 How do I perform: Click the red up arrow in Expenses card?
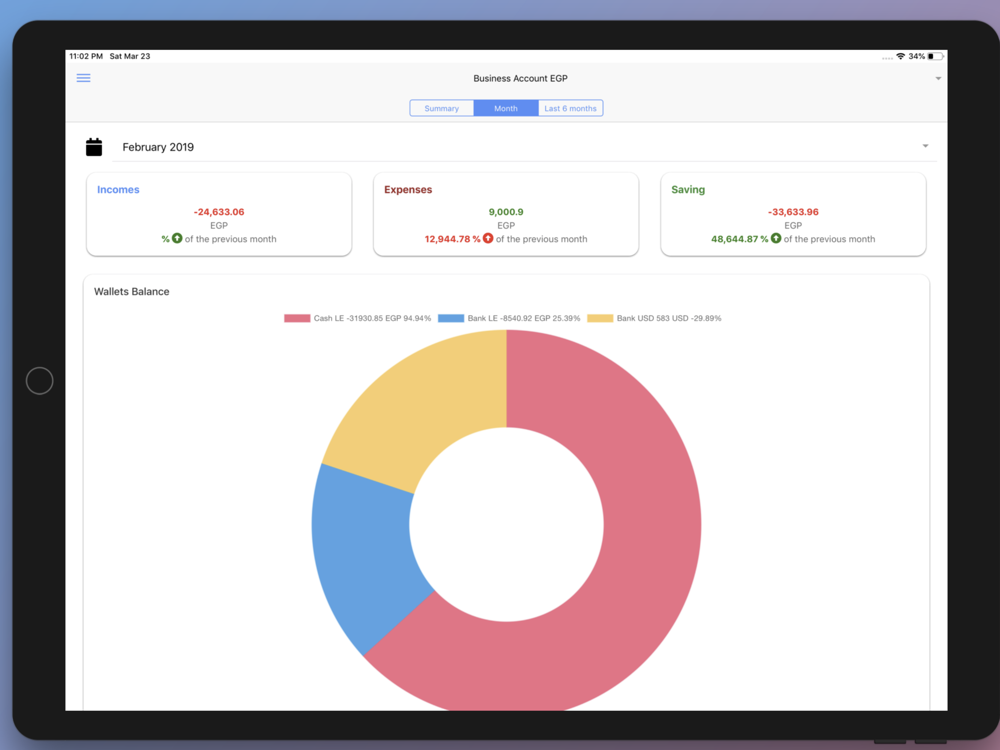point(488,239)
